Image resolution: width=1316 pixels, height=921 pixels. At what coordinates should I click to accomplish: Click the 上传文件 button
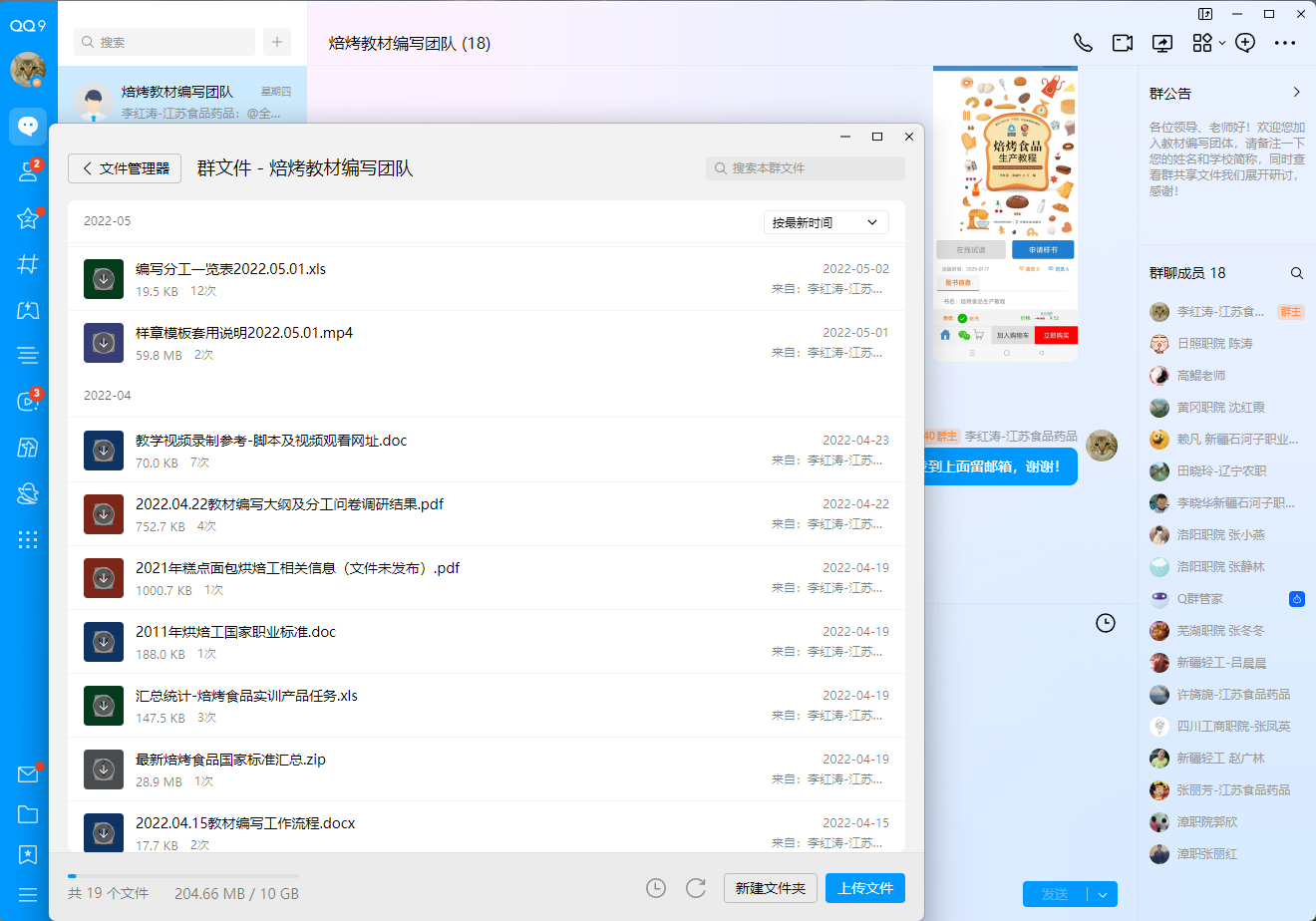pyautogui.click(x=864, y=888)
